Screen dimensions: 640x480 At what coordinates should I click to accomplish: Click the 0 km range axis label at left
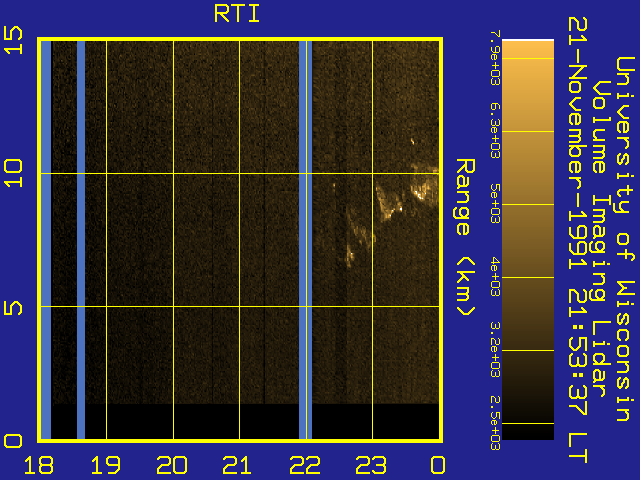point(13,441)
